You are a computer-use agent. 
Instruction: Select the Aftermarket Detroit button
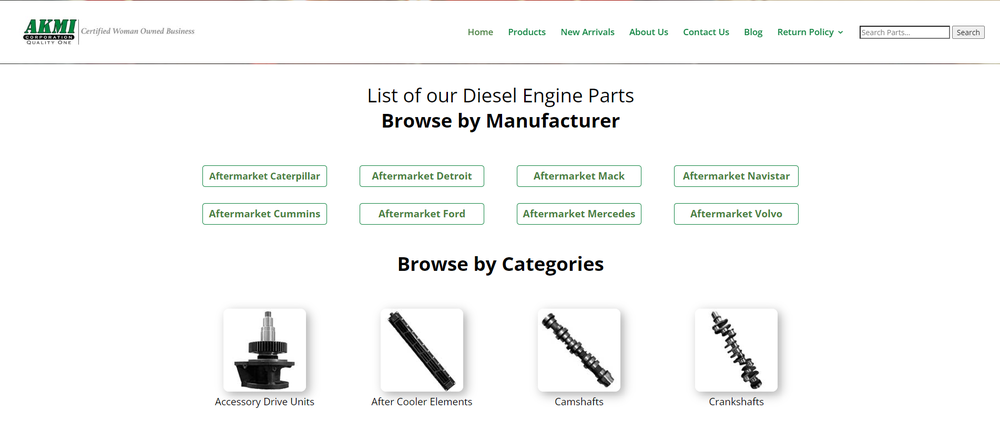click(422, 176)
